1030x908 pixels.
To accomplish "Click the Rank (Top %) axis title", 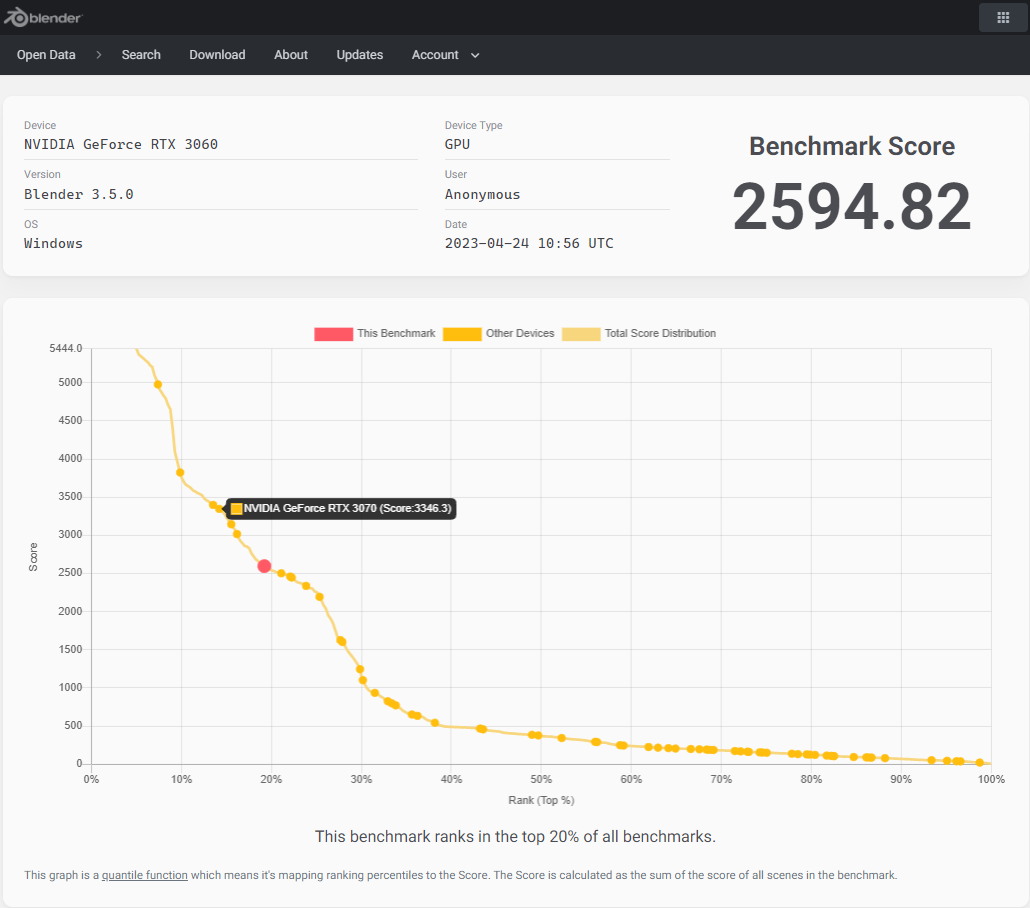I will coord(541,800).
